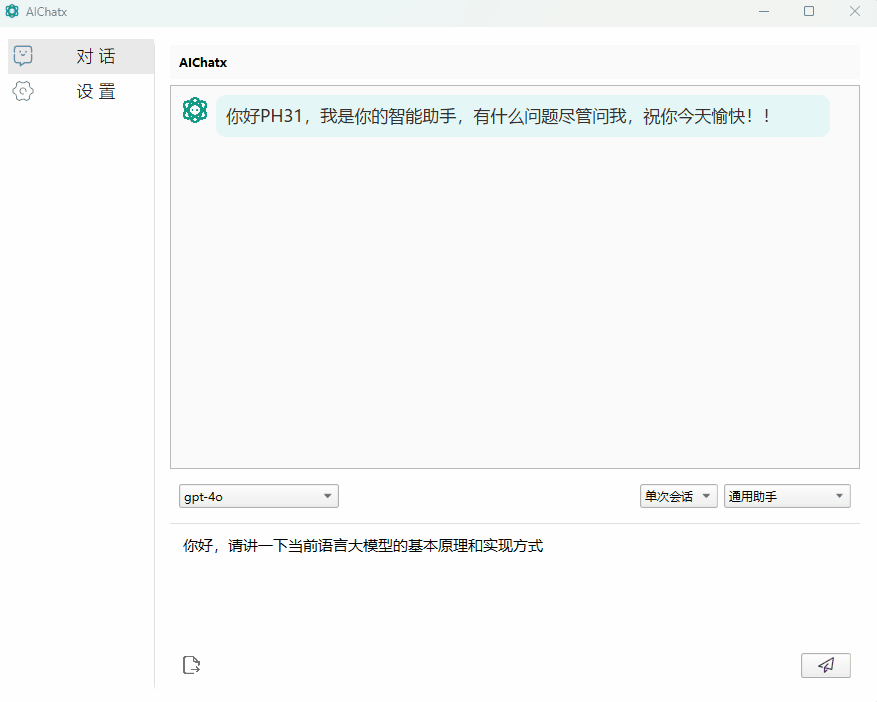This screenshot has height=702, width=877.
Task: Click the greeting message bubble
Action: (520, 115)
